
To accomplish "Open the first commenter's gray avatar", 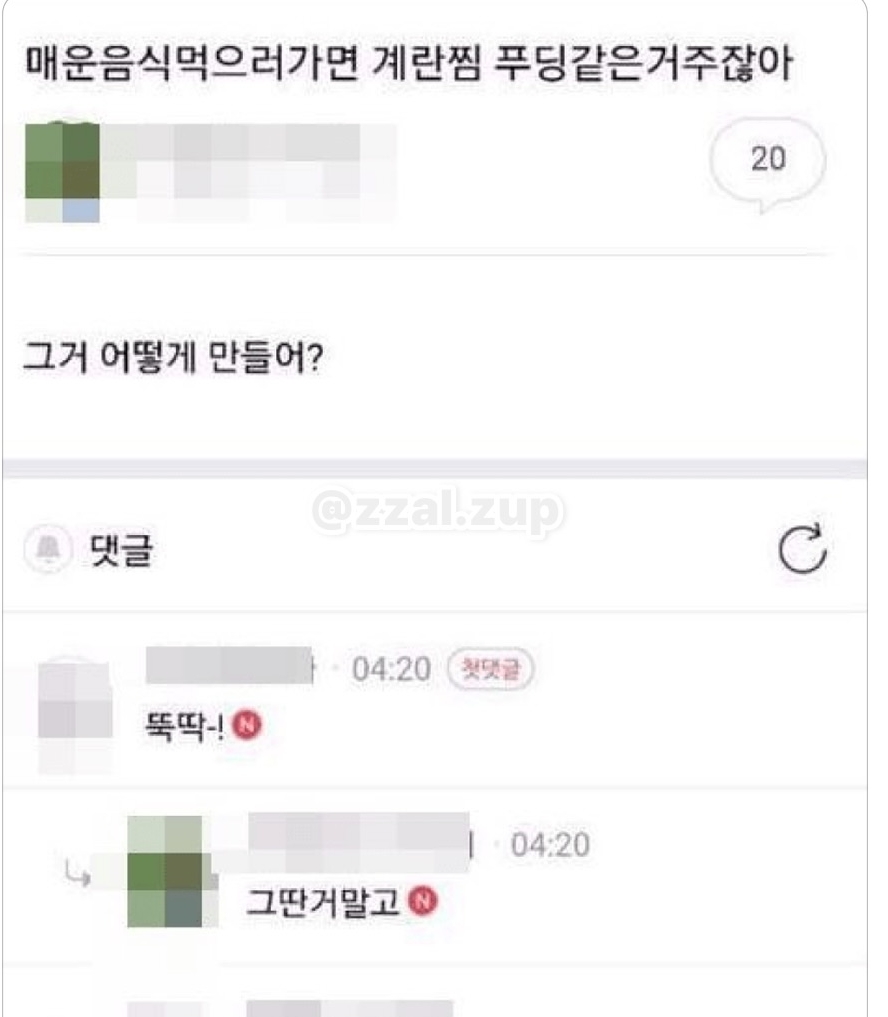I will pyautogui.click(x=75, y=716).
